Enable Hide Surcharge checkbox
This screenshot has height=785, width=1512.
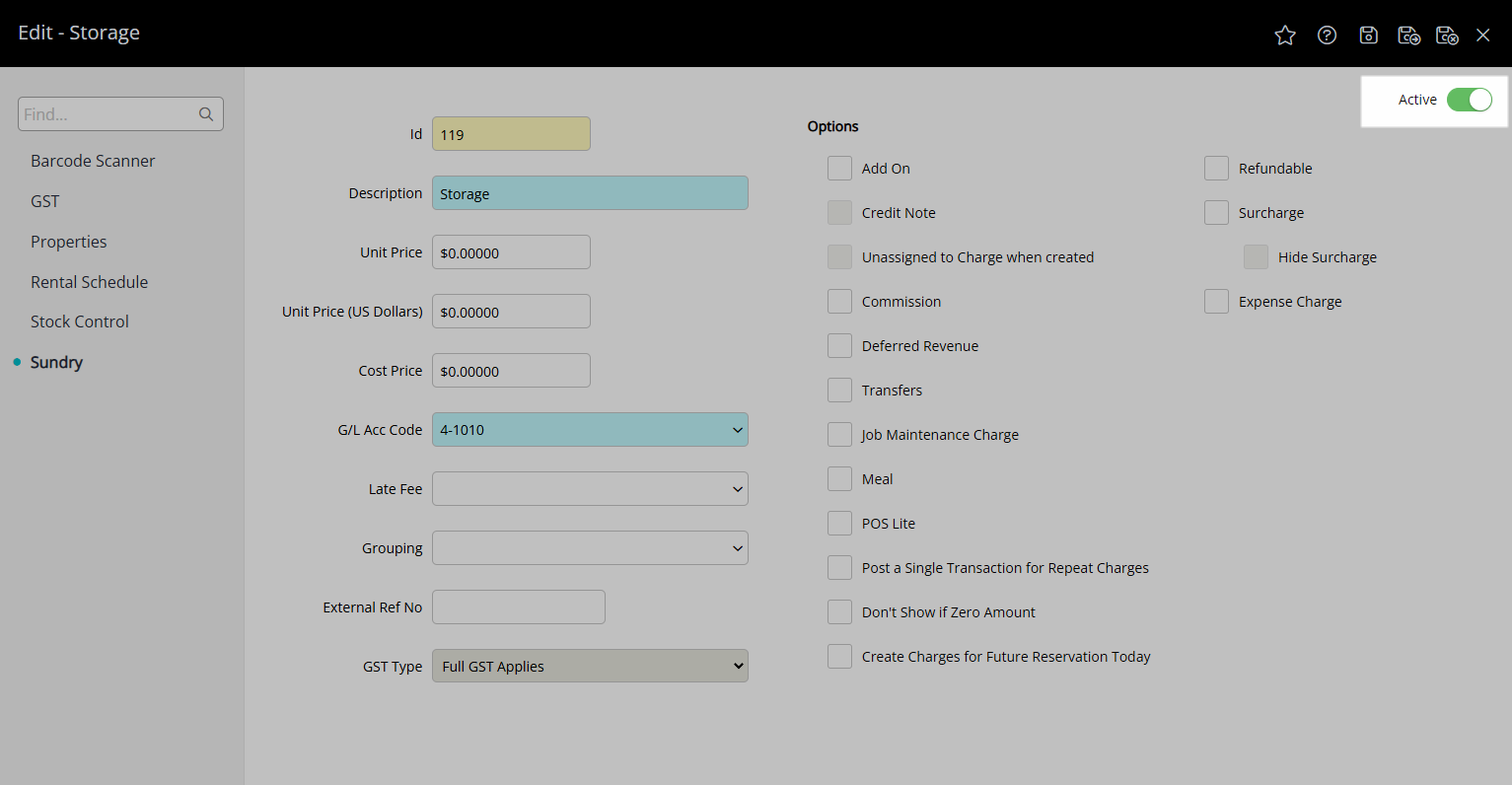click(x=1256, y=257)
